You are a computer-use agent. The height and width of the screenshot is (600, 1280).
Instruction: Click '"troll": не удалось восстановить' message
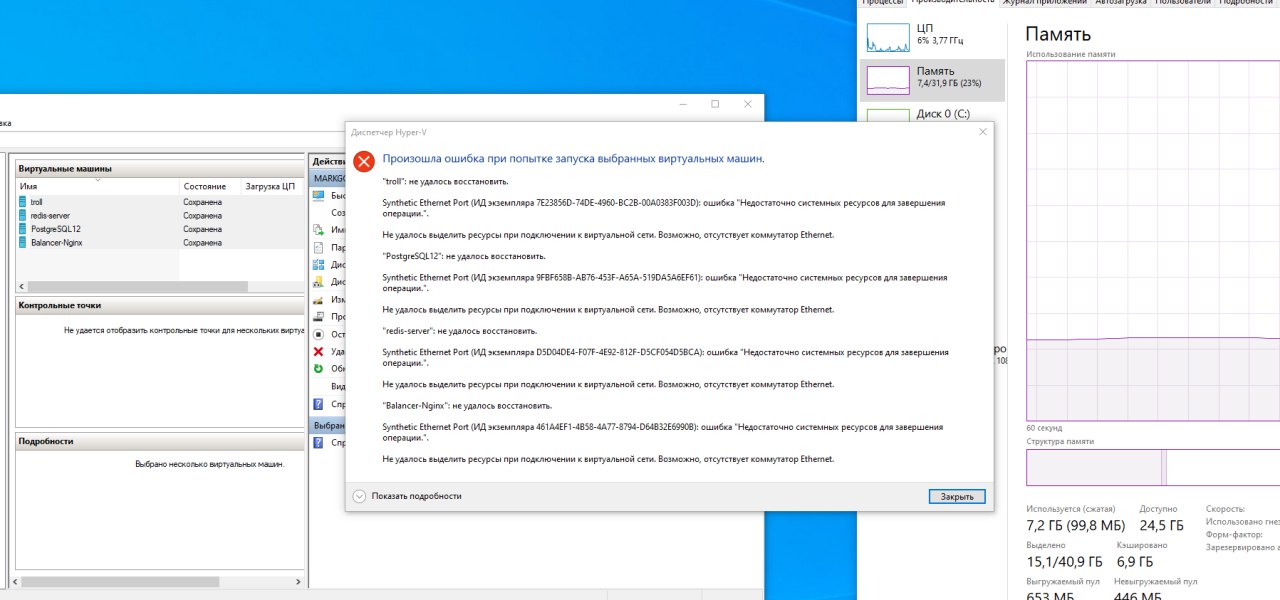tap(445, 182)
